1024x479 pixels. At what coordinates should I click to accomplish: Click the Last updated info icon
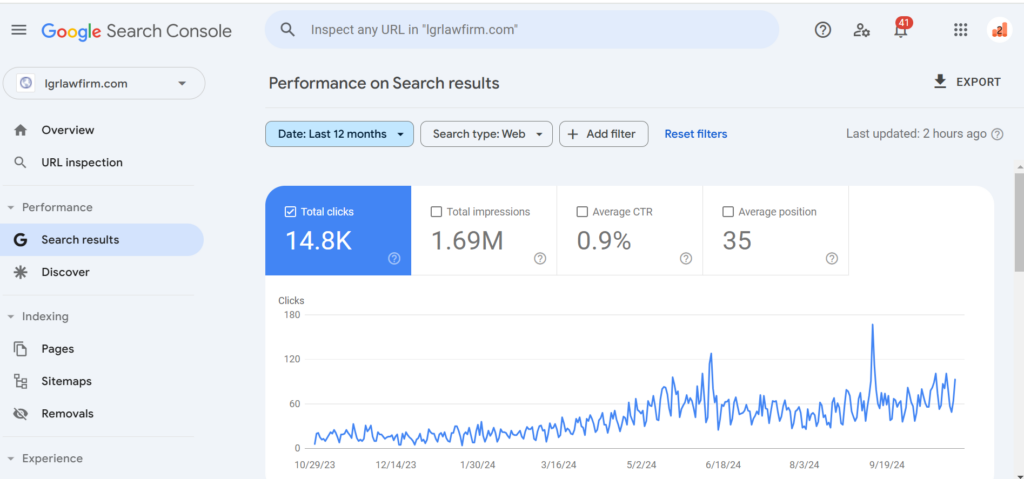tap(997, 134)
